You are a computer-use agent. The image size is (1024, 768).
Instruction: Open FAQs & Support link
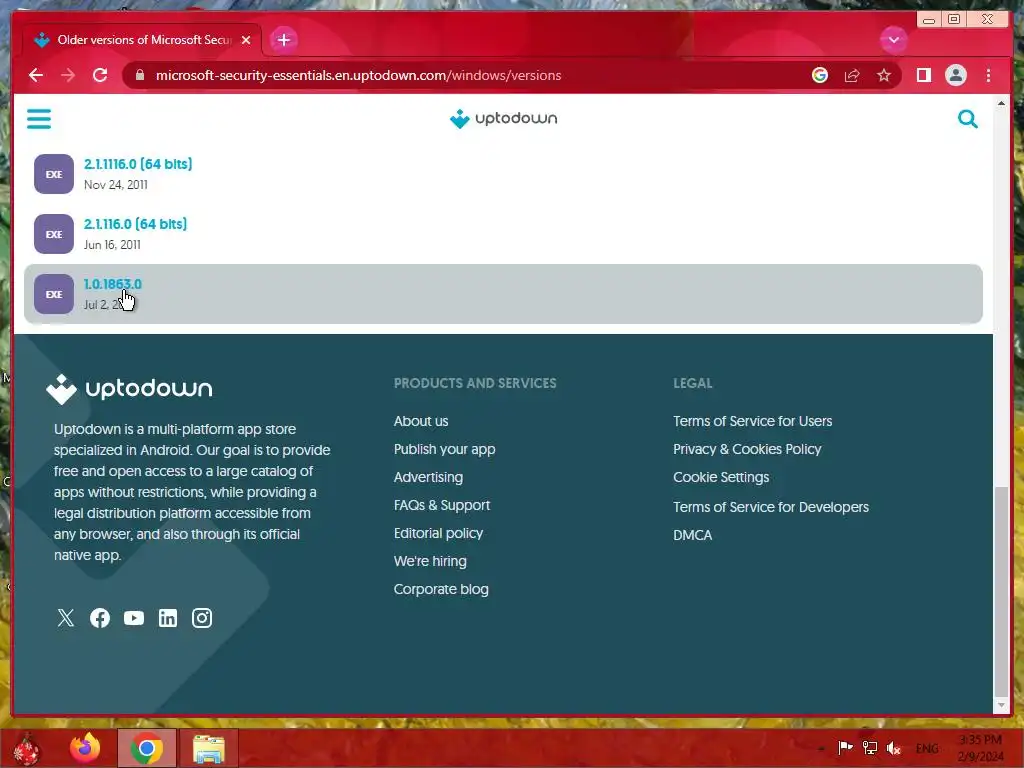pos(441,505)
